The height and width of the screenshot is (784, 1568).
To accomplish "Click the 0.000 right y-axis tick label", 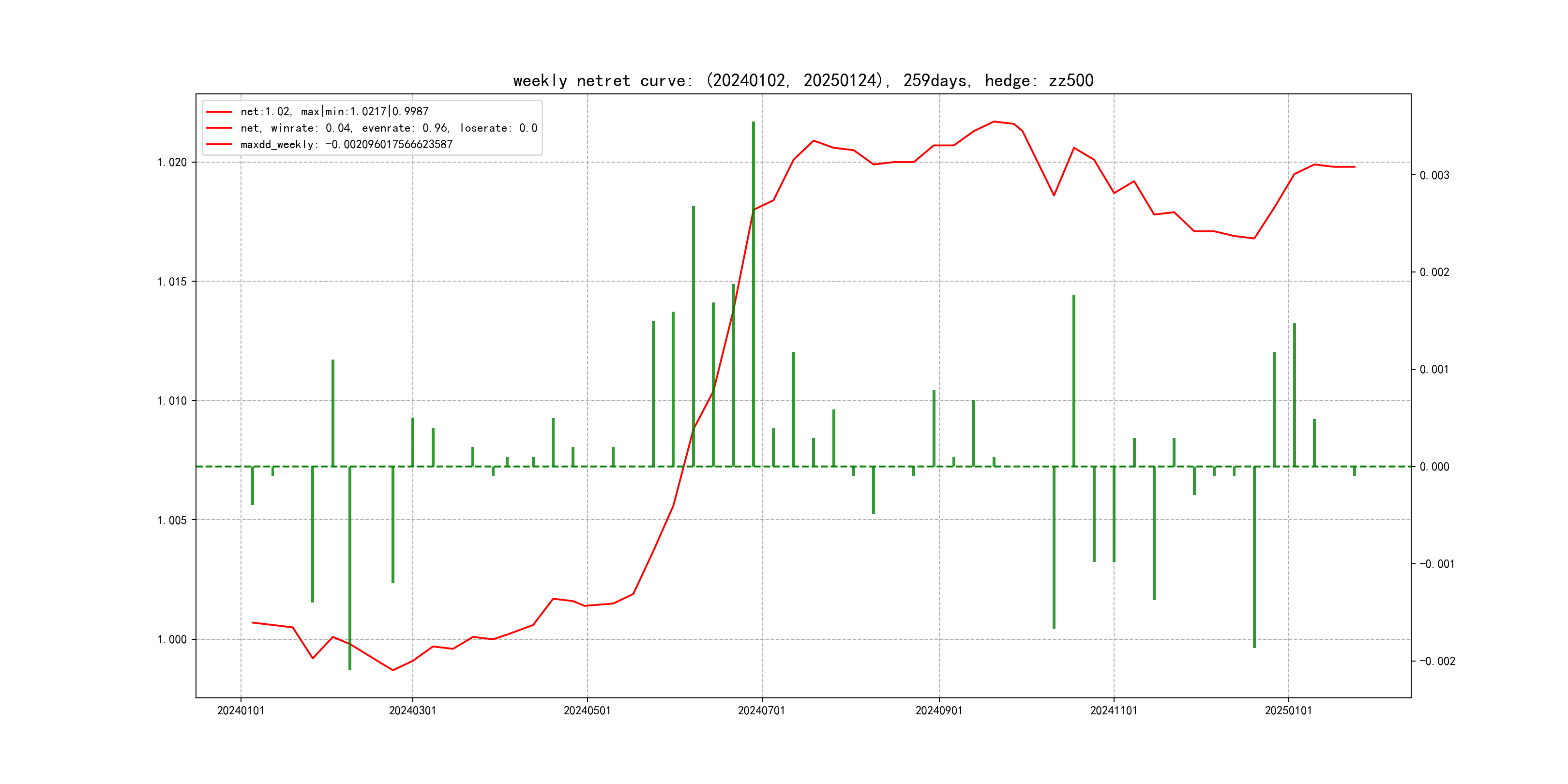I will tap(1434, 467).
